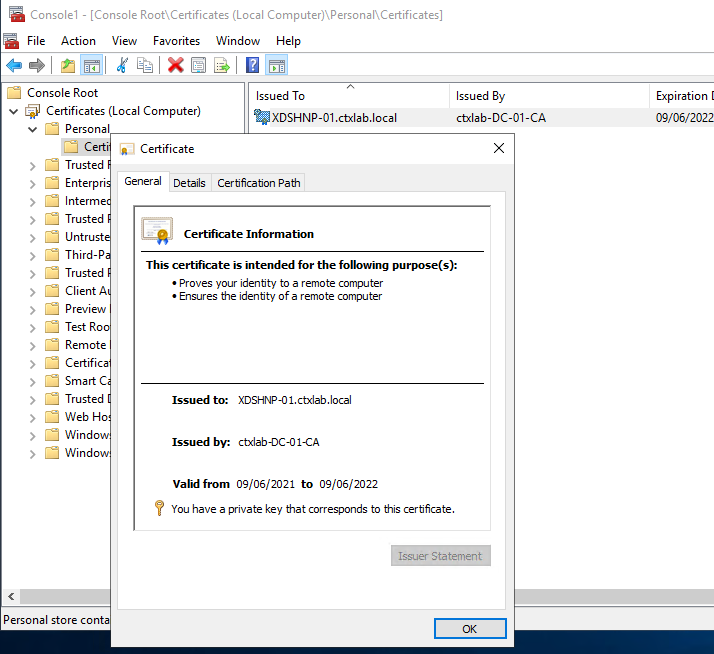
Task: Collapse the Personal folder in the tree
Action: coord(33,129)
